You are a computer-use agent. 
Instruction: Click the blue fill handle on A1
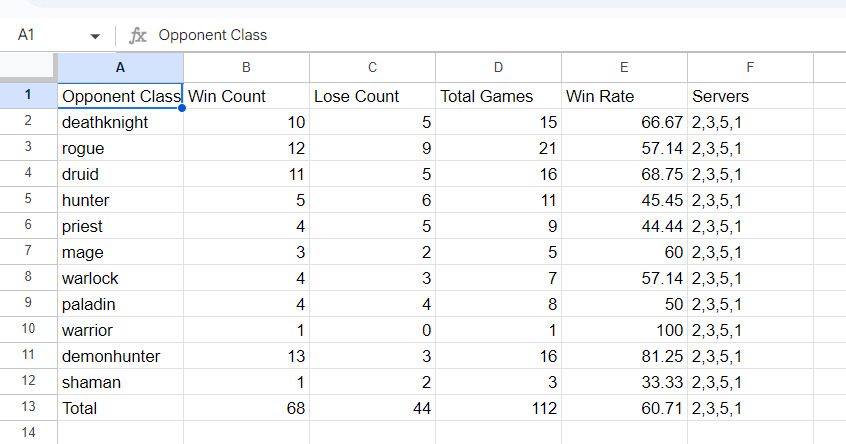182,108
